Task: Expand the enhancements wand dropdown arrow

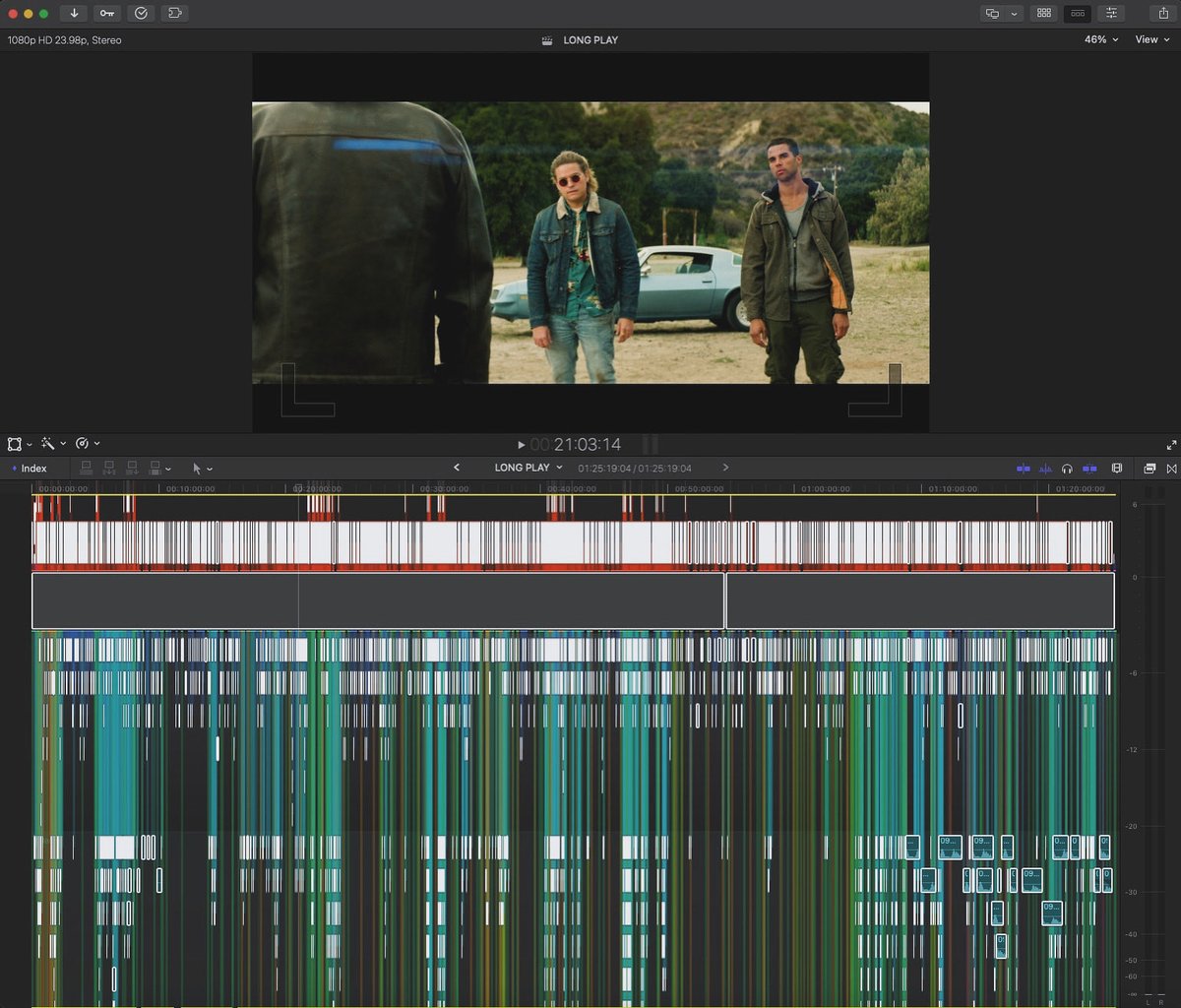Action: 63,444
